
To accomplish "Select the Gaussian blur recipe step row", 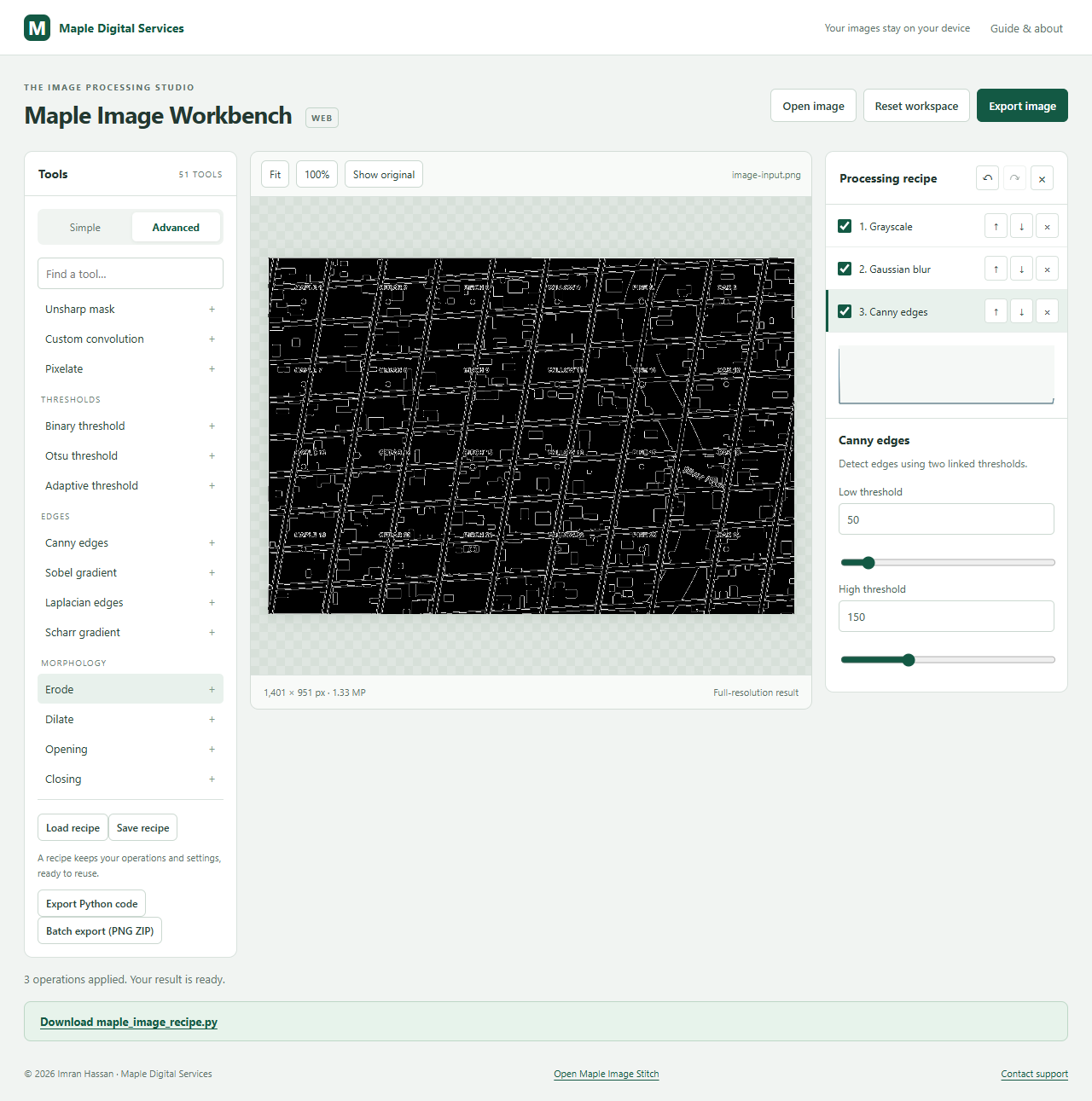I will 946,269.
